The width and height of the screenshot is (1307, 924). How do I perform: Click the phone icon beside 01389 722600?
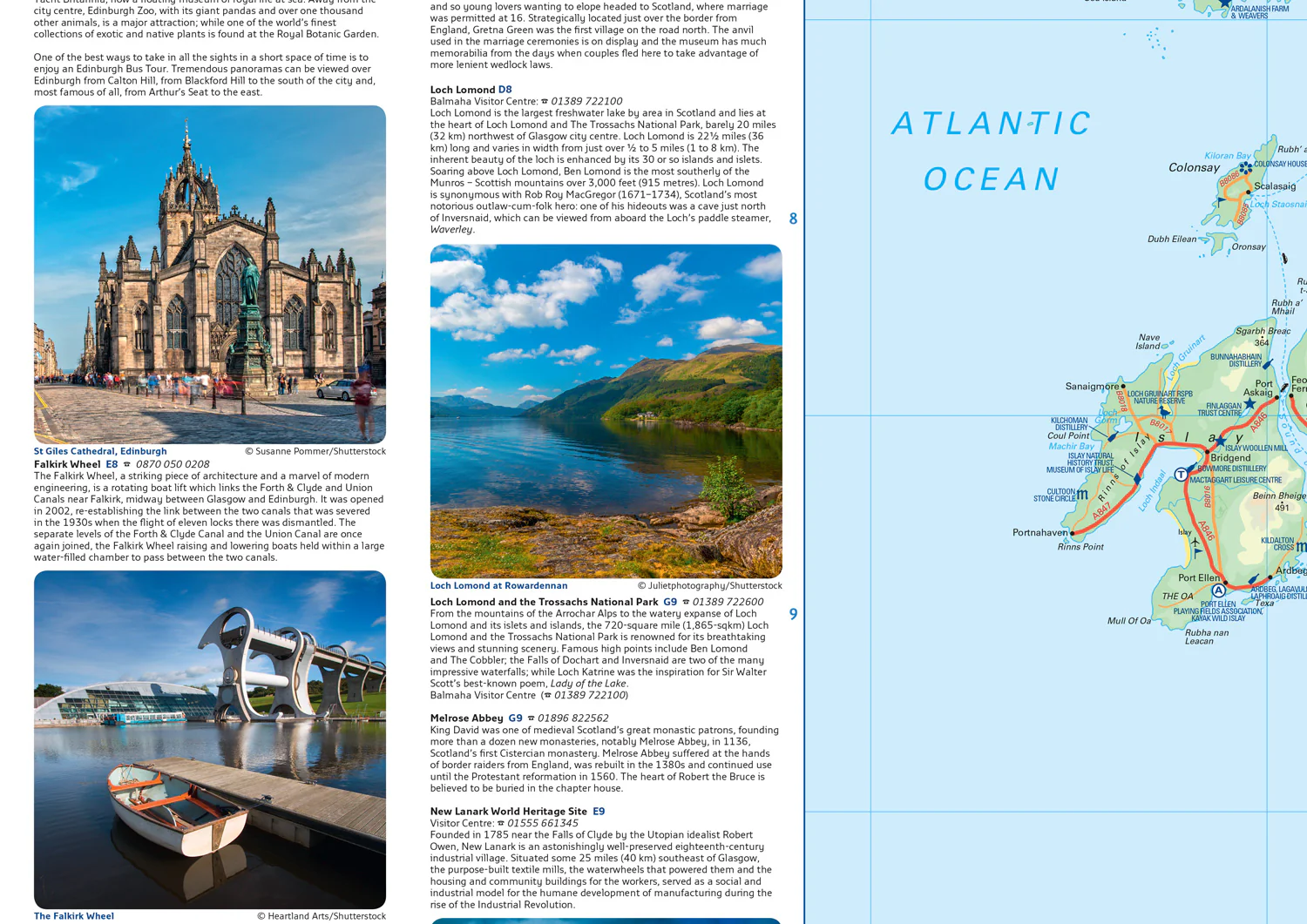(686, 602)
